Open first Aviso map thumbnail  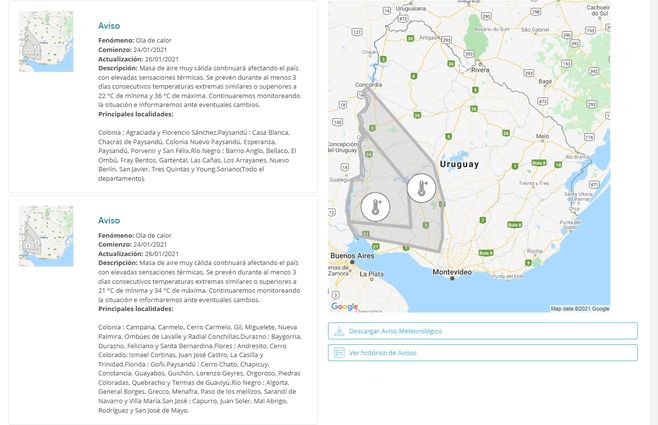46,41
